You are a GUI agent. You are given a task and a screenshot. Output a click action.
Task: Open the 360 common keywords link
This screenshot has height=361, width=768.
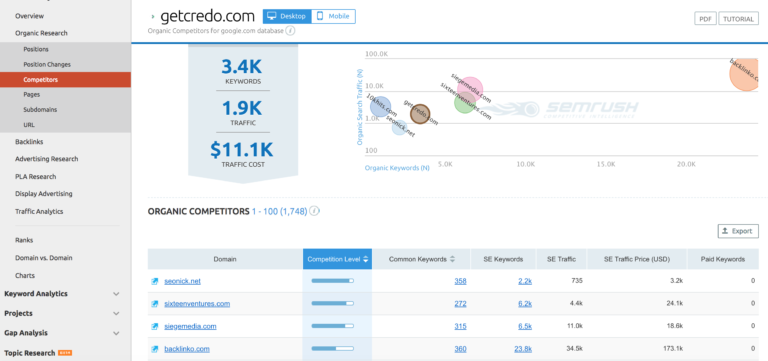point(460,349)
